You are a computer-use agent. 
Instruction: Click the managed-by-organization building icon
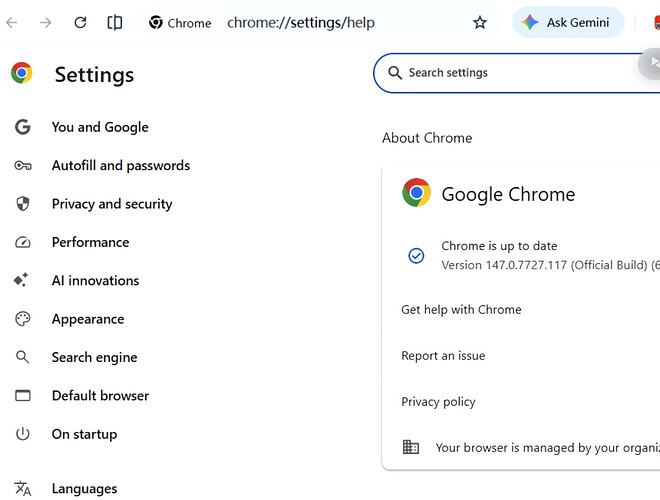[410, 447]
